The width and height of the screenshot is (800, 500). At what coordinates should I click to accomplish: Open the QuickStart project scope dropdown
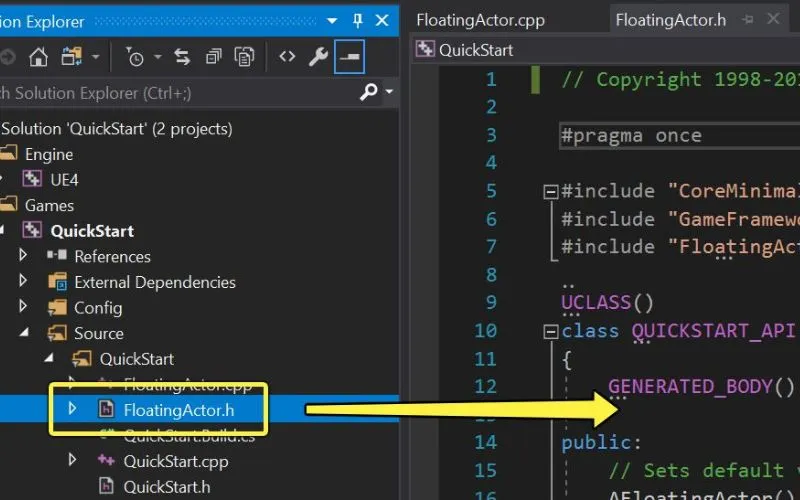[607, 50]
